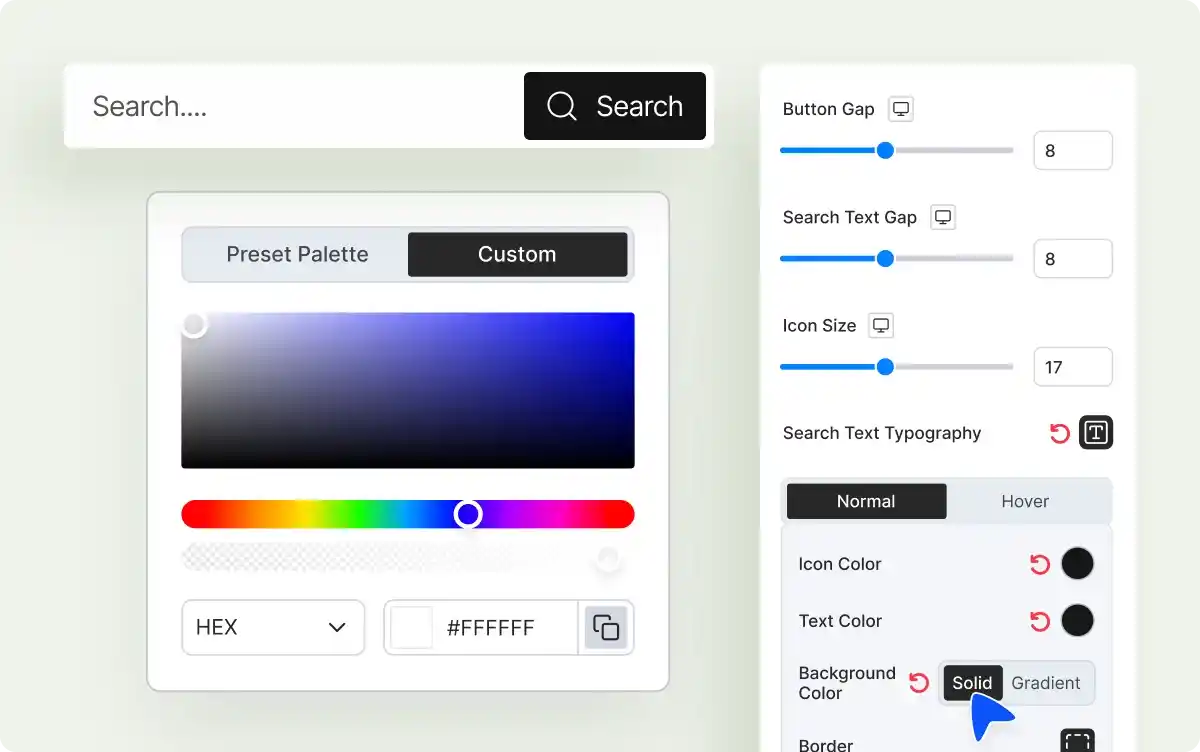The width and height of the screenshot is (1200, 752).
Task: Reset the Text Color value
Action: [1040, 621]
